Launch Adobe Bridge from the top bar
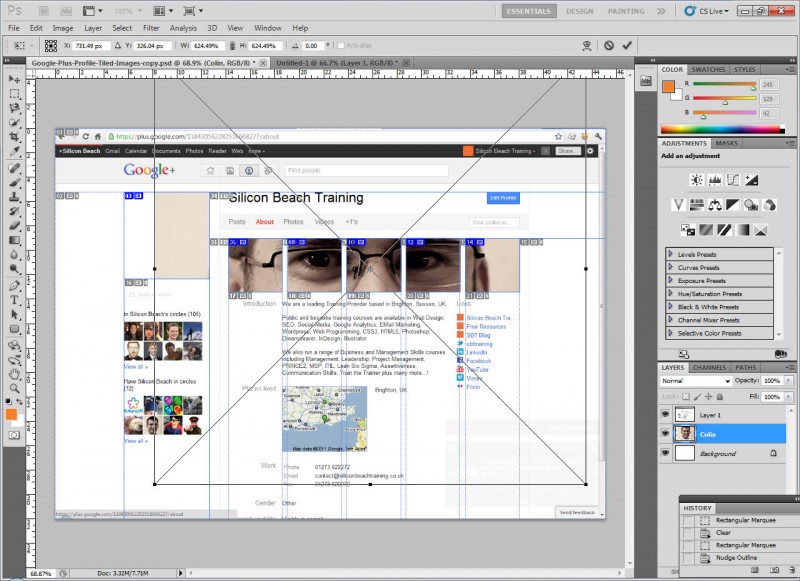Image resolution: width=800 pixels, height=581 pixels. click(x=44, y=11)
